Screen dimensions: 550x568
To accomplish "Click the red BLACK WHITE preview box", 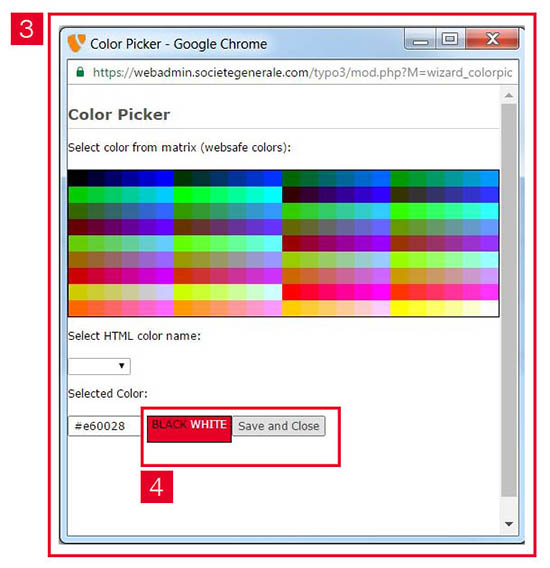I will coord(189,429).
